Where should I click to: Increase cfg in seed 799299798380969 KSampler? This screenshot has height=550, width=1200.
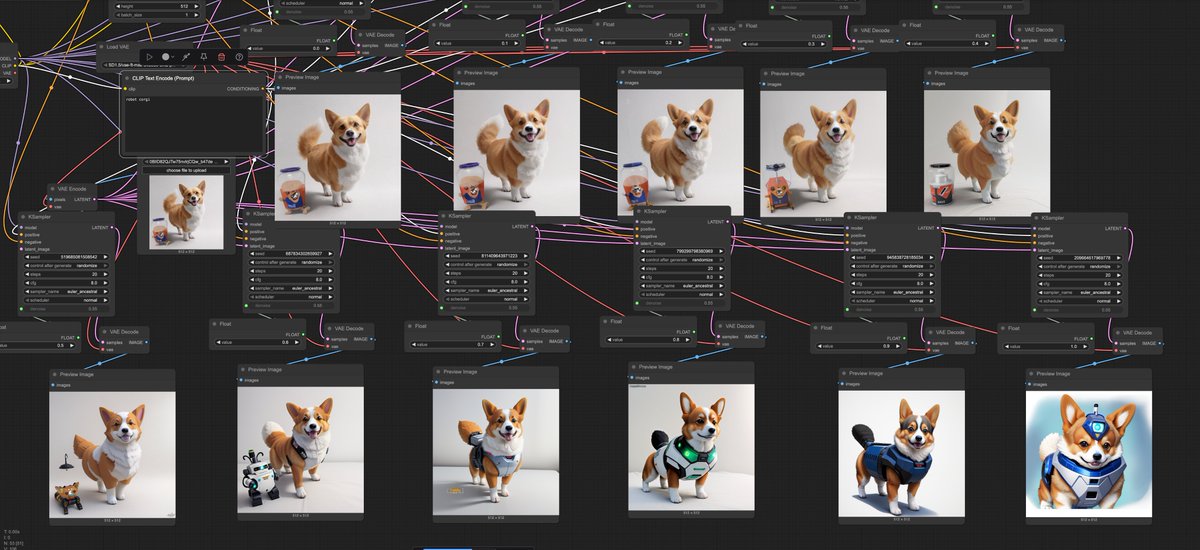[722, 277]
